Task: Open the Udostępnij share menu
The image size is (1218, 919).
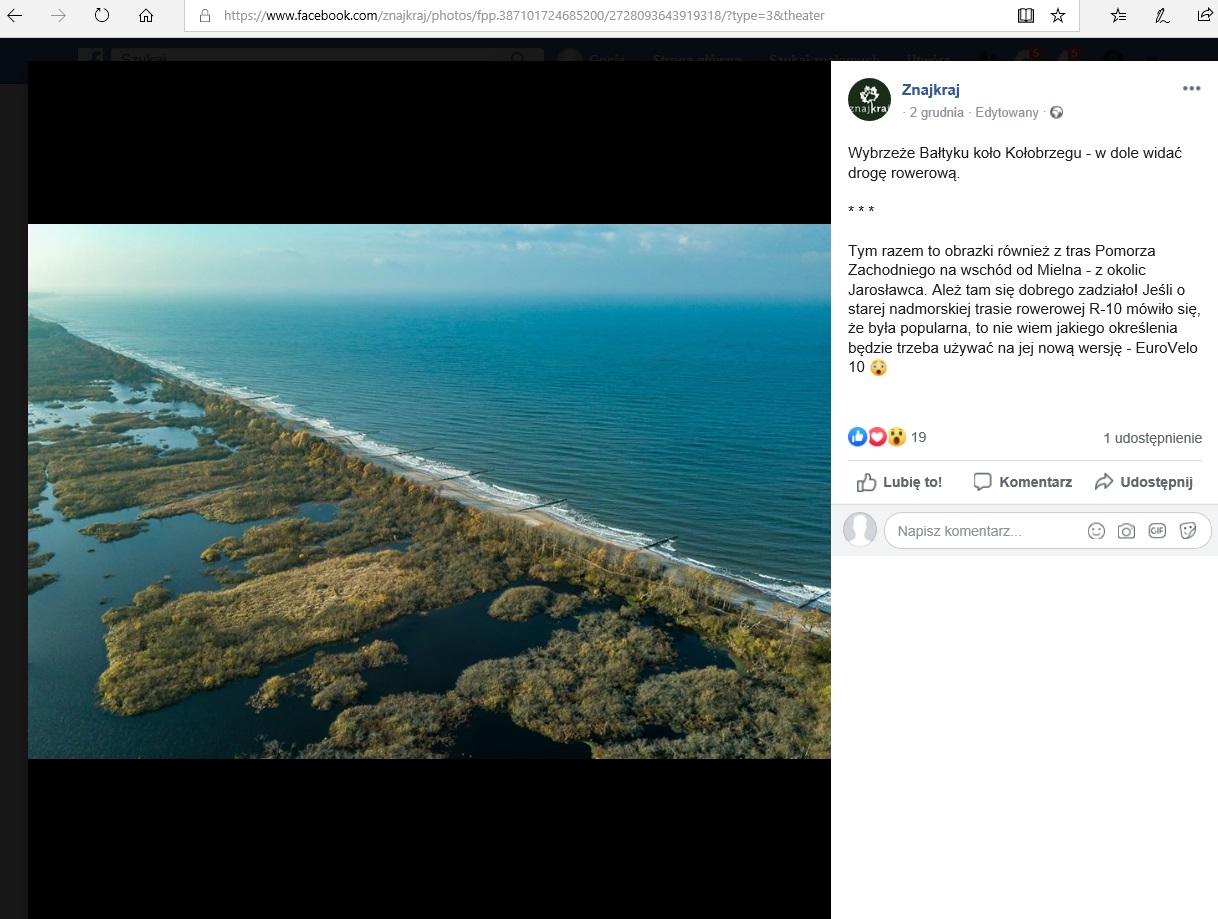Action: tap(1143, 482)
